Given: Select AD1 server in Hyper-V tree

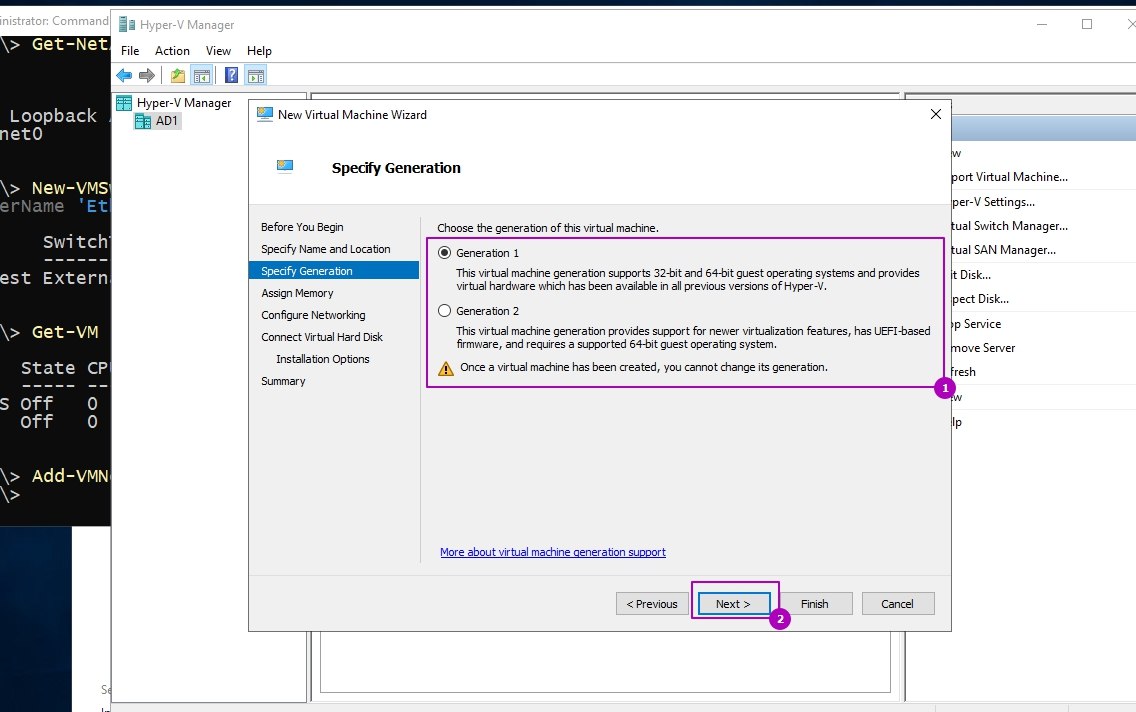Looking at the screenshot, I should [167, 121].
